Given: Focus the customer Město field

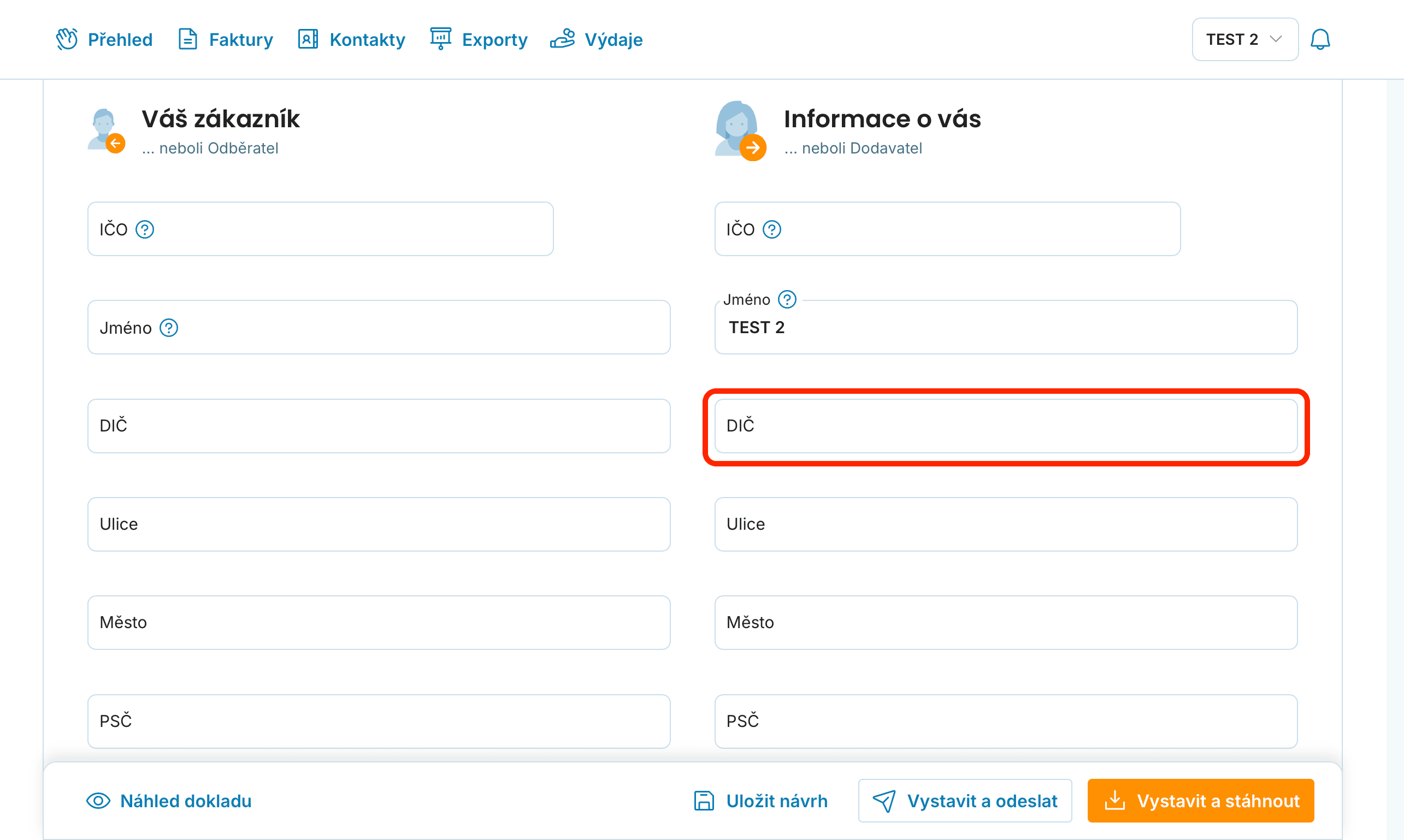Looking at the screenshot, I should [379, 622].
